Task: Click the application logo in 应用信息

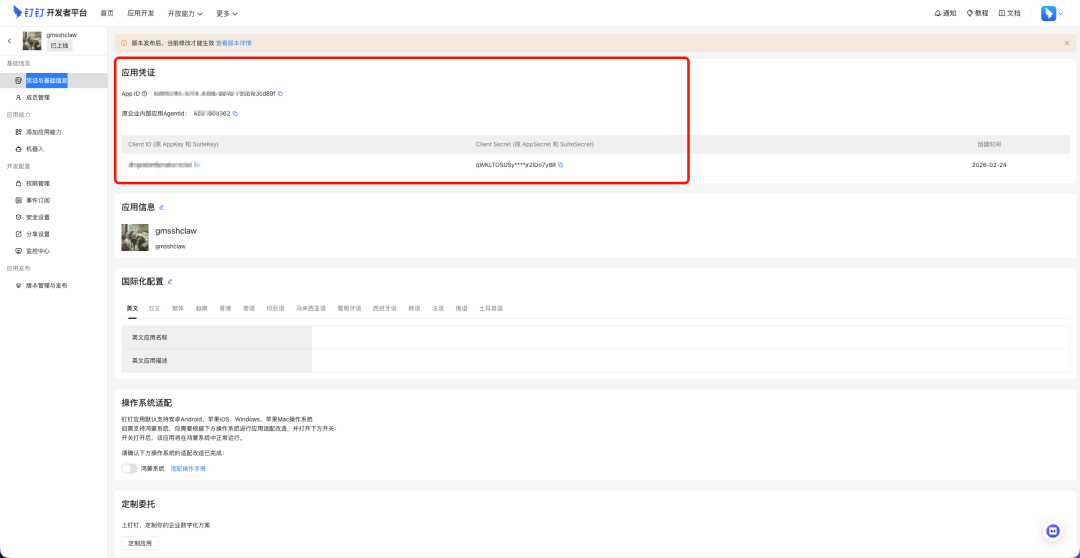Action: click(x=135, y=237)
